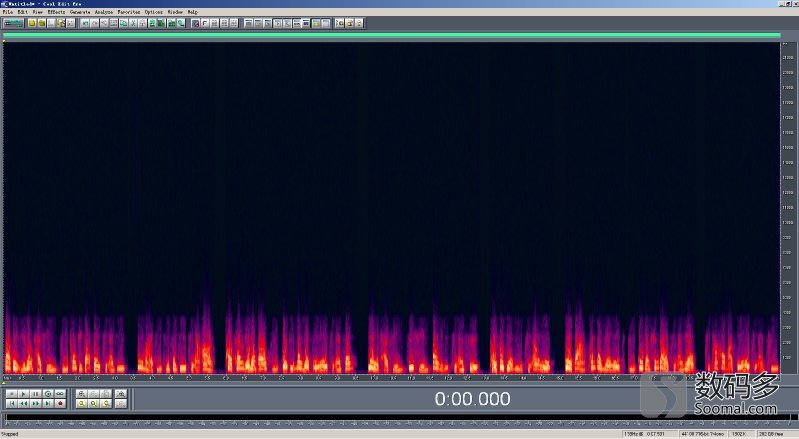Click the Zoom Out Full icon

point(106,394)
